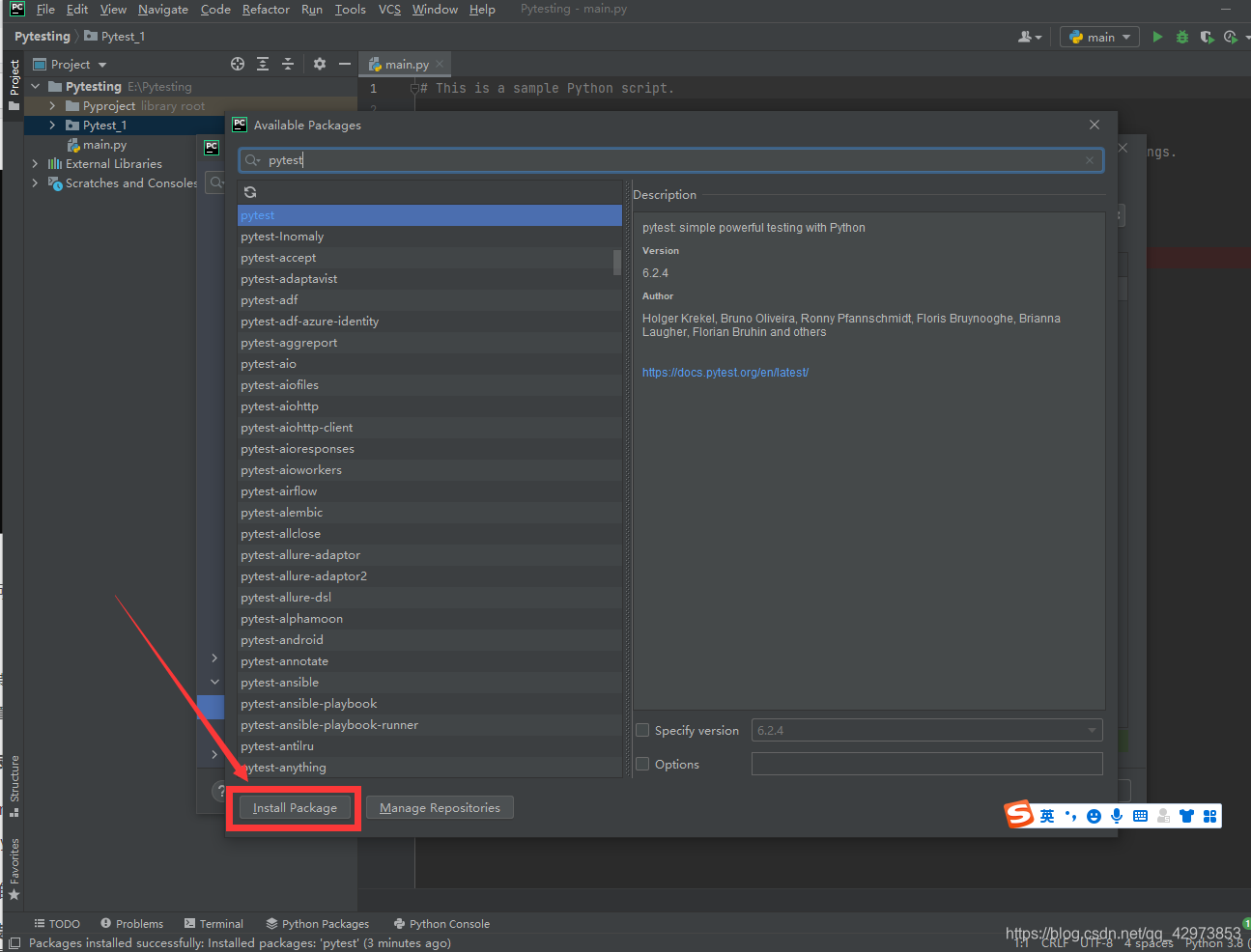
Task: Click Collapse All icon in Project panel
Action: 288,64
